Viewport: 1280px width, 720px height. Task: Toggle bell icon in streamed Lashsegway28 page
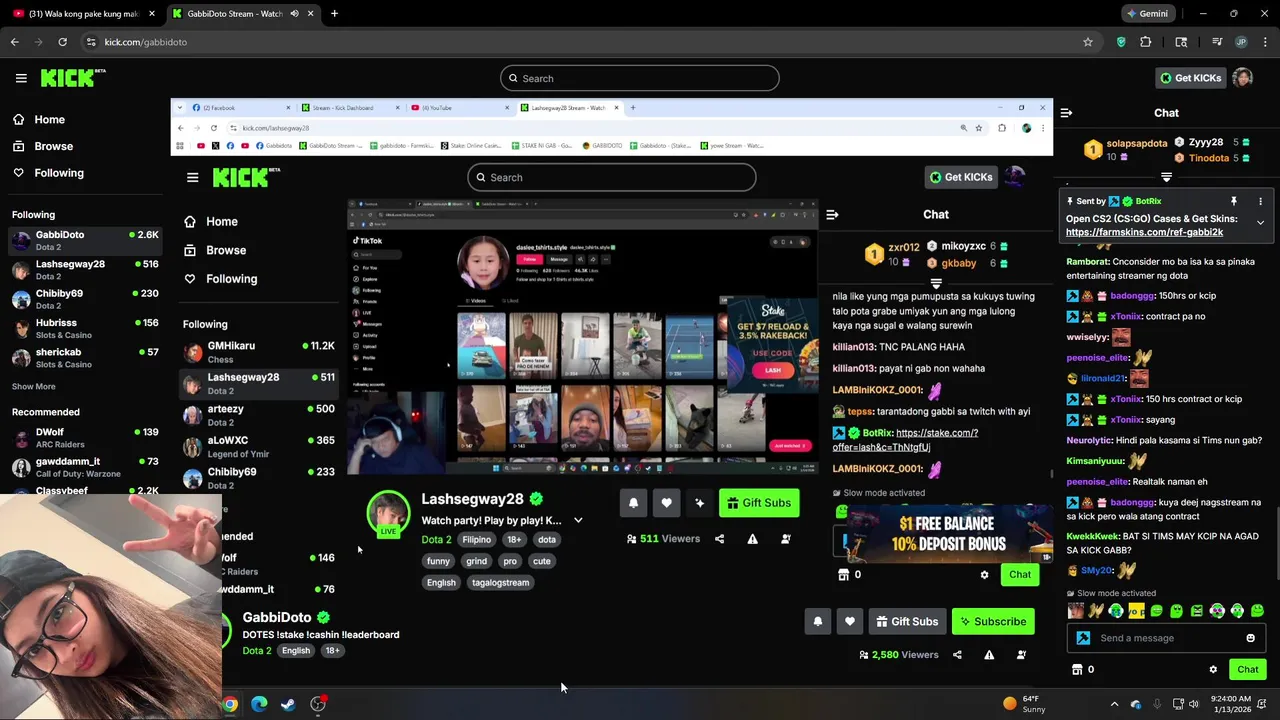633,503
